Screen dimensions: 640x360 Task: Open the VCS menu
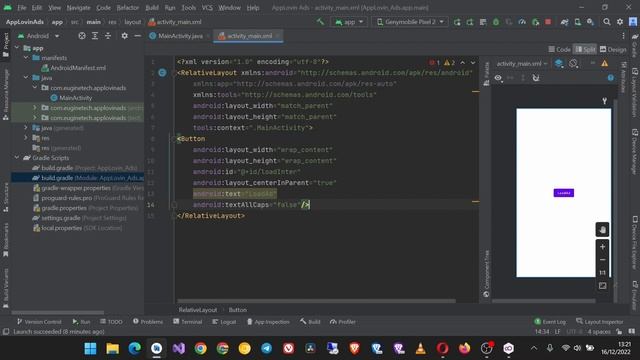(x=207, y=8)
